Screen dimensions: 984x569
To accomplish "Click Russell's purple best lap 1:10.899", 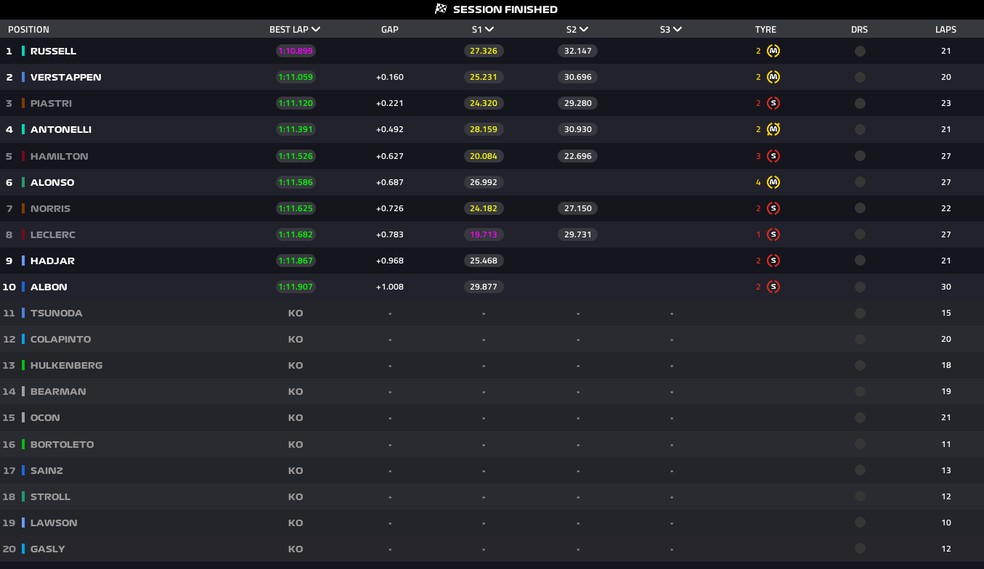I will click(x=296, y=51).
